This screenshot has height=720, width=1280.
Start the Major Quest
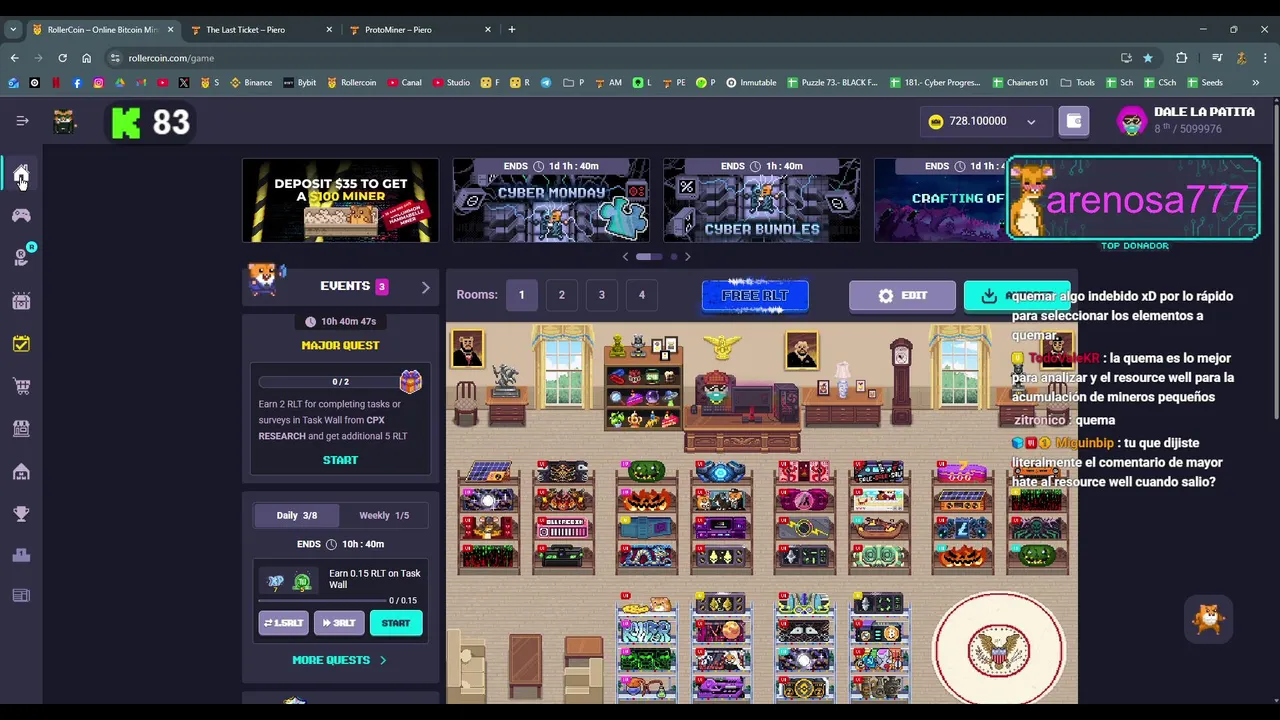pyautogui.click(x=340, y=460)
